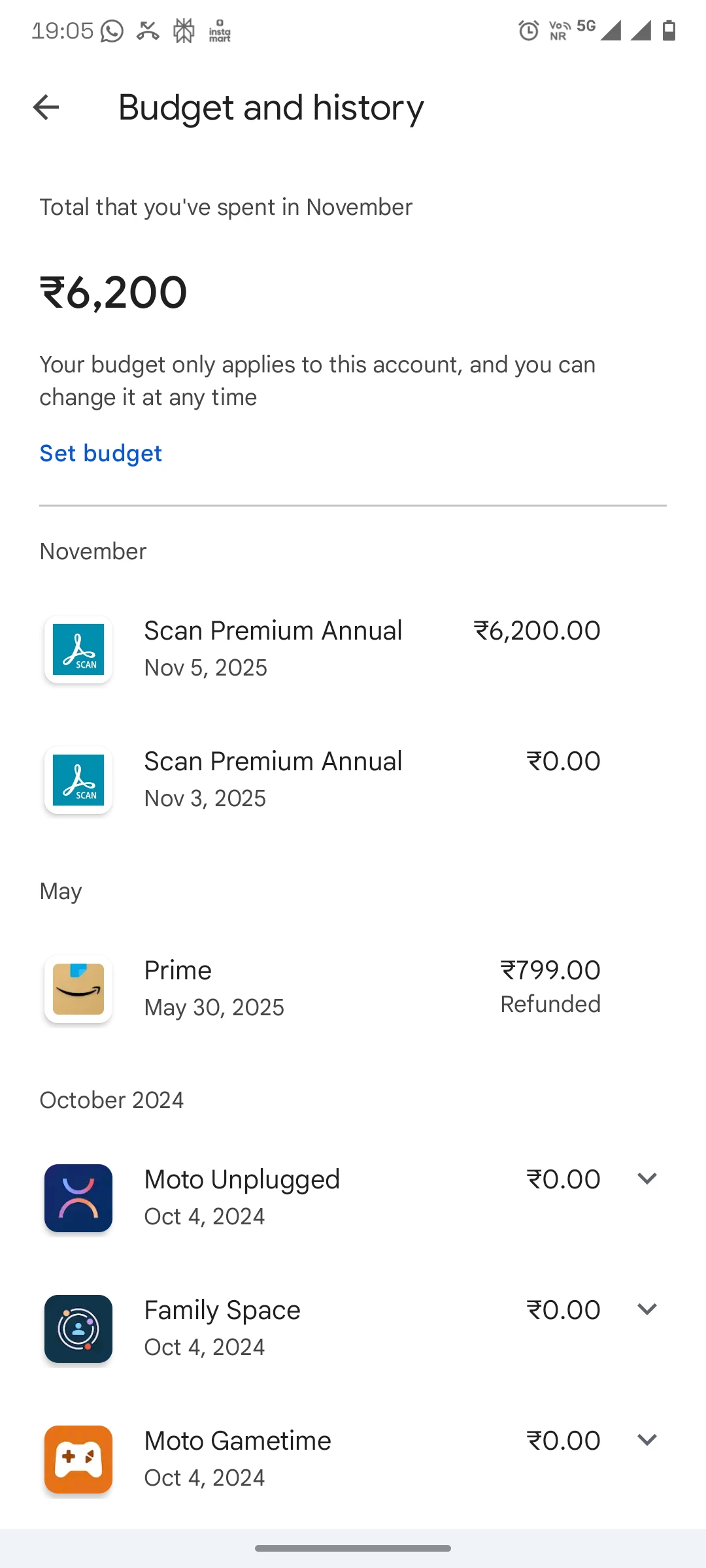Viewport: 706px width, 1568px height.
Task: Tap the back arrow icon
Action: pyautogui.click(x=46, y=107)
